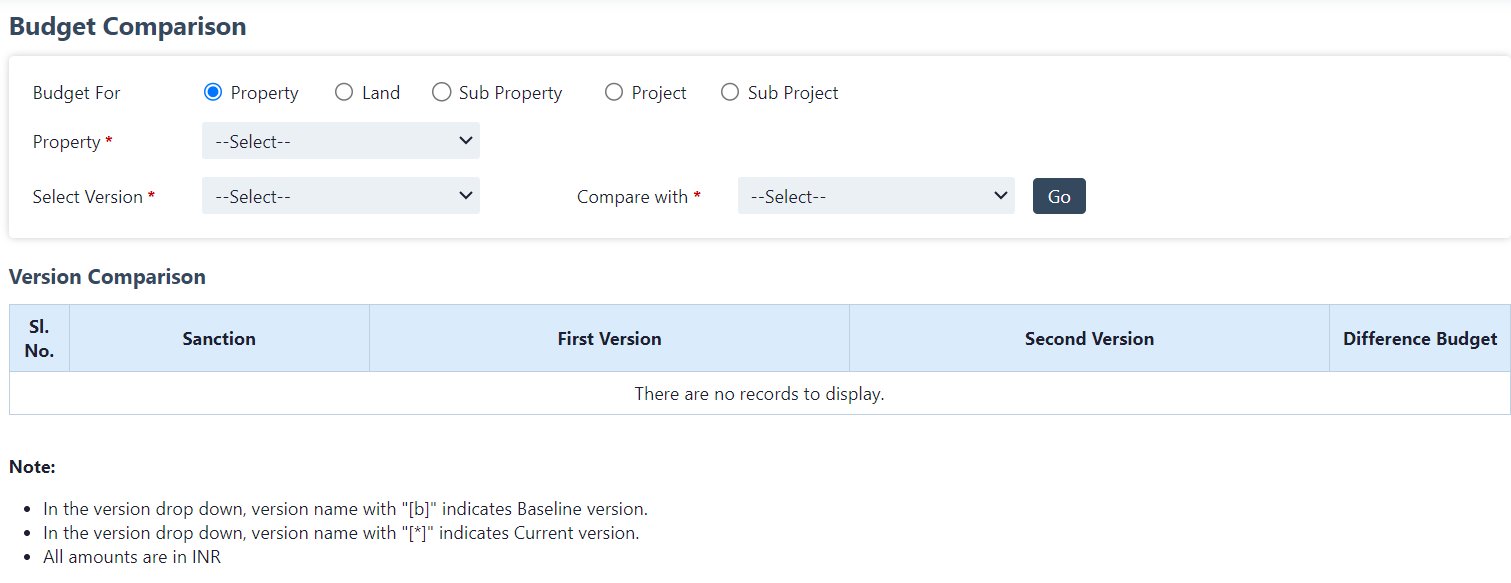Image resolution: width=1511 pixels, height=583 pixels.
Task: Choose the Sub Property radio option
Action: pos(441,93)
